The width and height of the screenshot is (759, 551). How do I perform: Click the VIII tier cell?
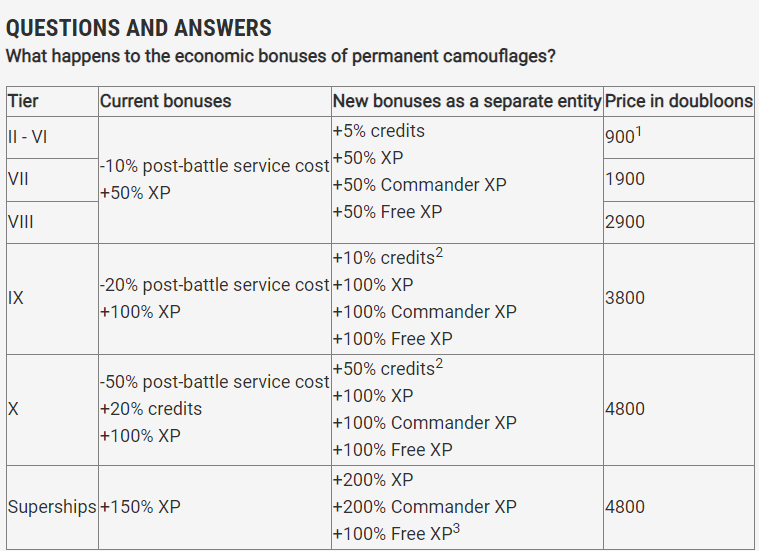coord(20,222)
